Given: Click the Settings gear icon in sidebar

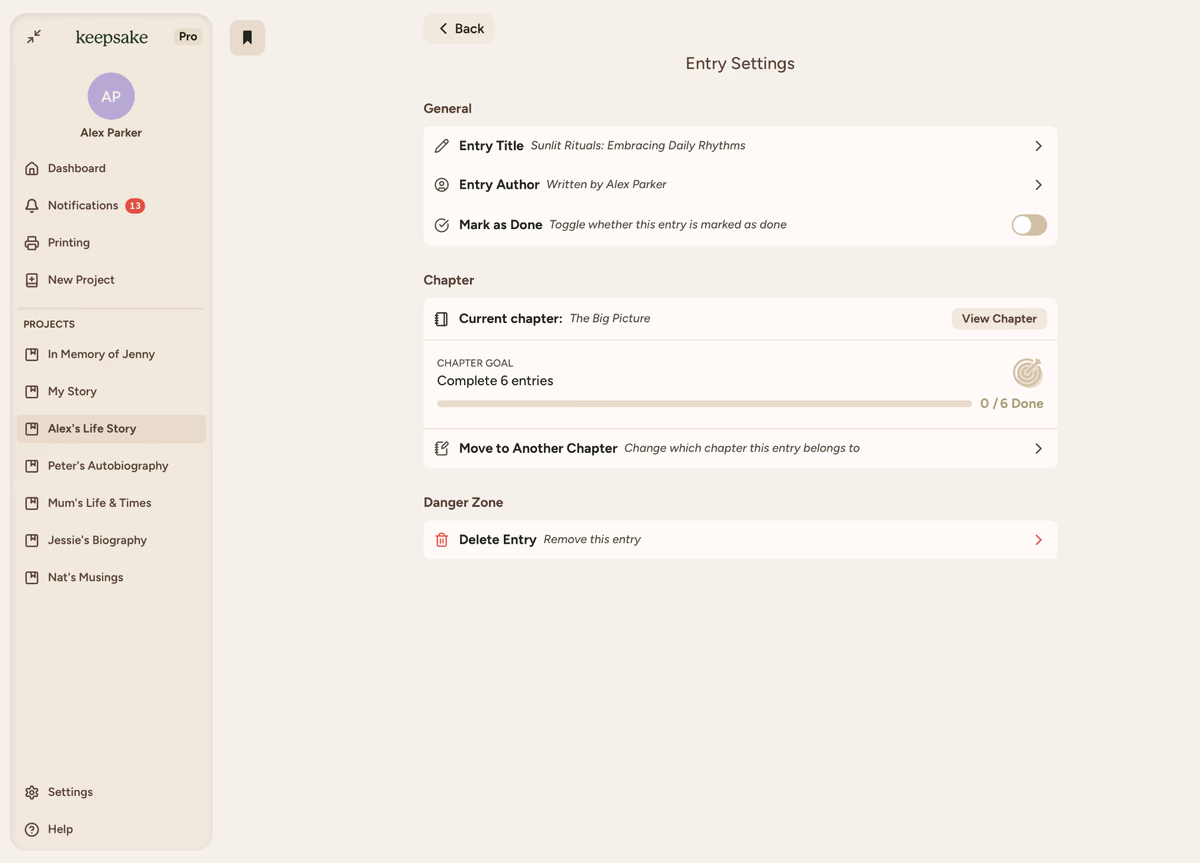Looking at the screenshot, I should coord(32,792).
